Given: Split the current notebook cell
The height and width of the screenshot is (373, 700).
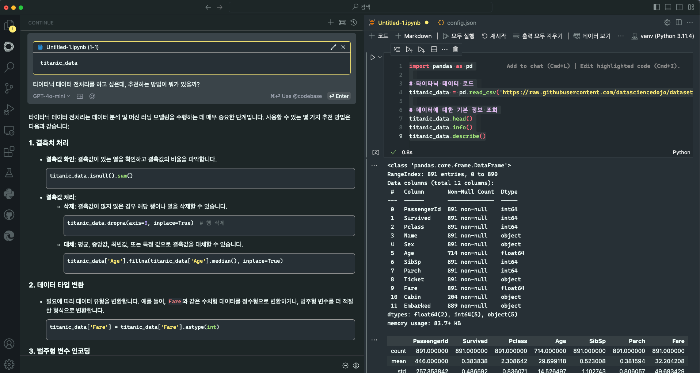Looking at the screenshot, I should point(433,49).
